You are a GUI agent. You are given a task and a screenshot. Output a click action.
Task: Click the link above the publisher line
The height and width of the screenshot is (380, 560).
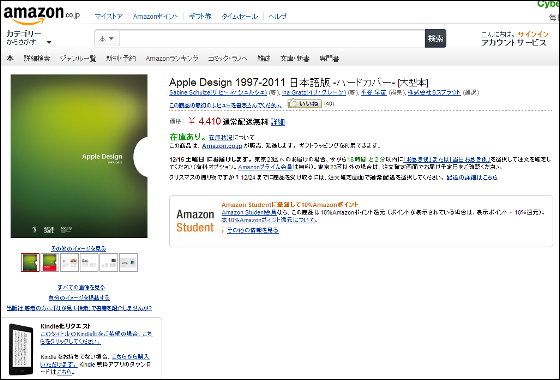click(x=79, y=298)
